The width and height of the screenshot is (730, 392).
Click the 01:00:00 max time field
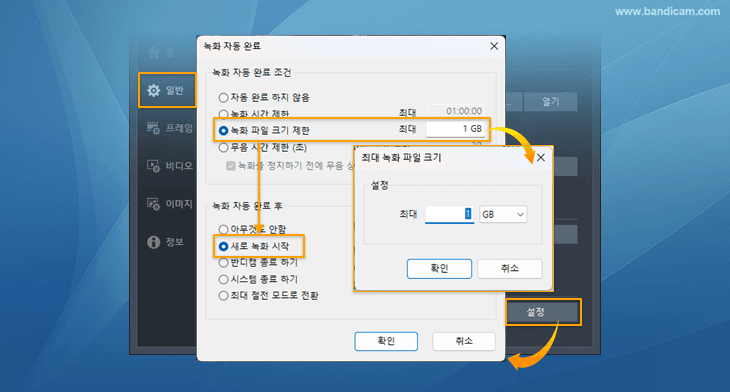click(x=455, y=111)
